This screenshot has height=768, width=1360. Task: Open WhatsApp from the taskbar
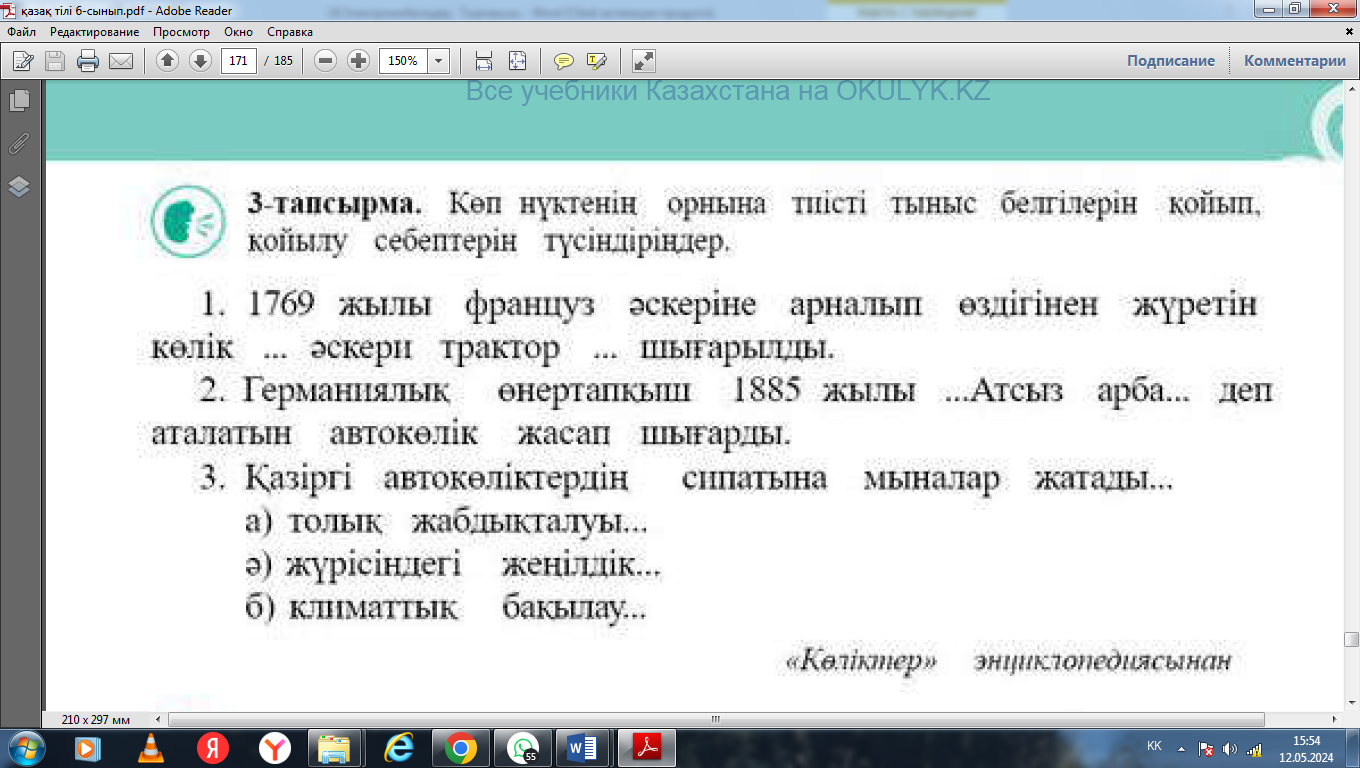point(522,748)
